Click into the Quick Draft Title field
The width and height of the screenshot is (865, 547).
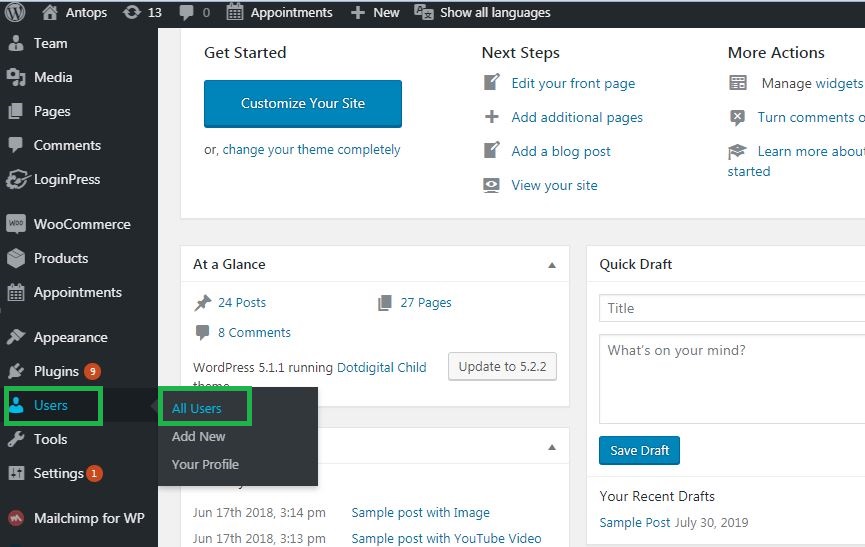(x=732, y=308)
